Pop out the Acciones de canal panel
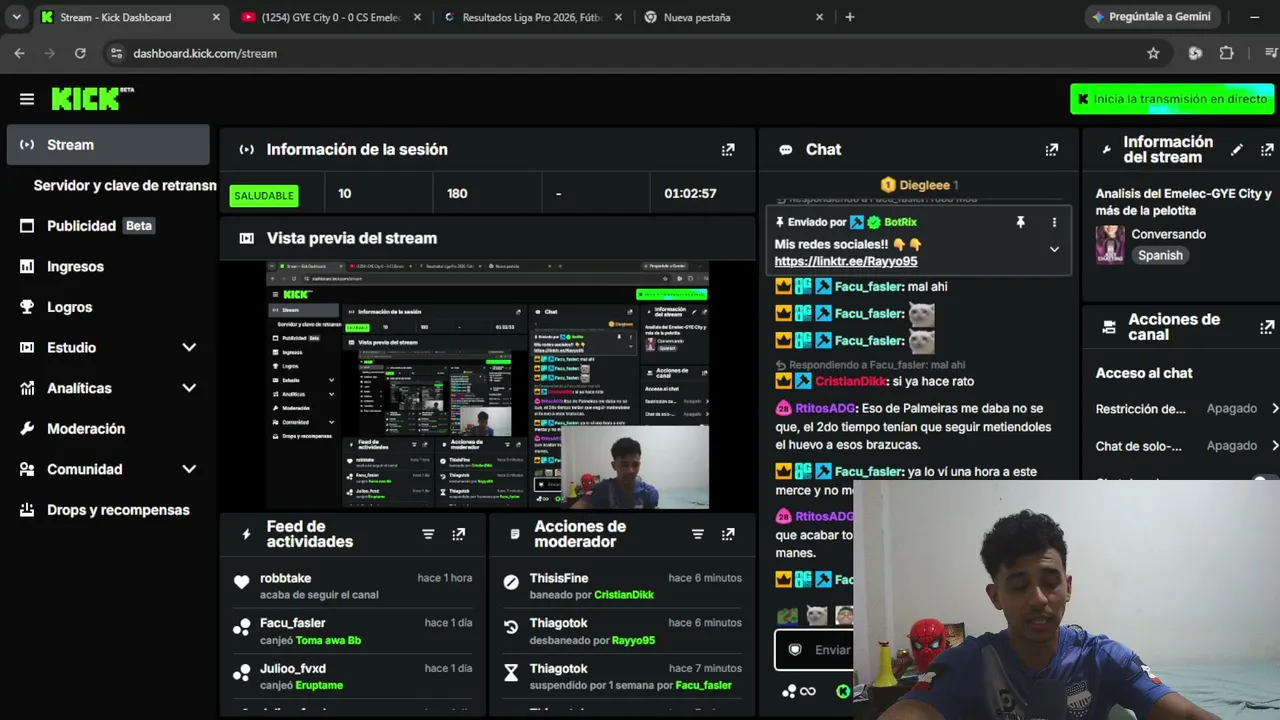Viewport: 1280px width, 720px height. point(1267,327)
